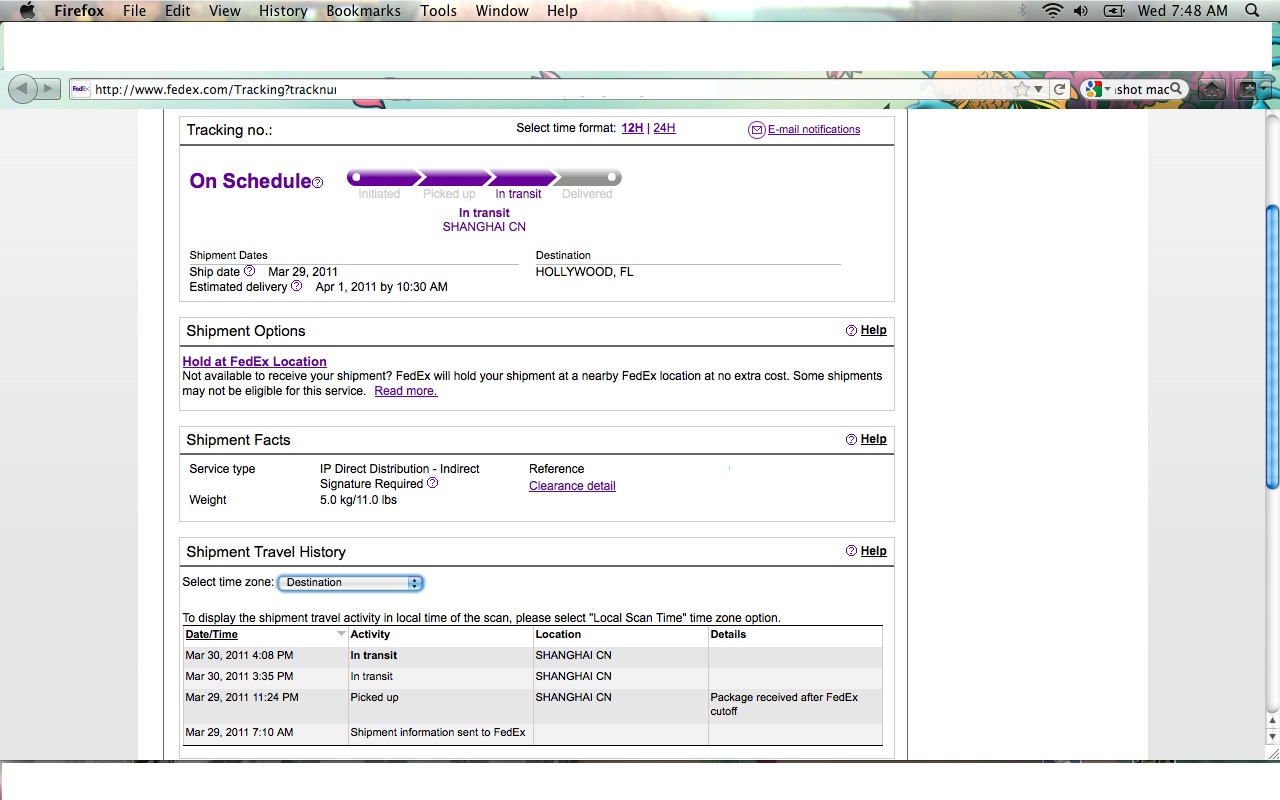1280x800 pixels.
Task: Click the Bluetooth menu bar icon
Action: (1023, 11)
